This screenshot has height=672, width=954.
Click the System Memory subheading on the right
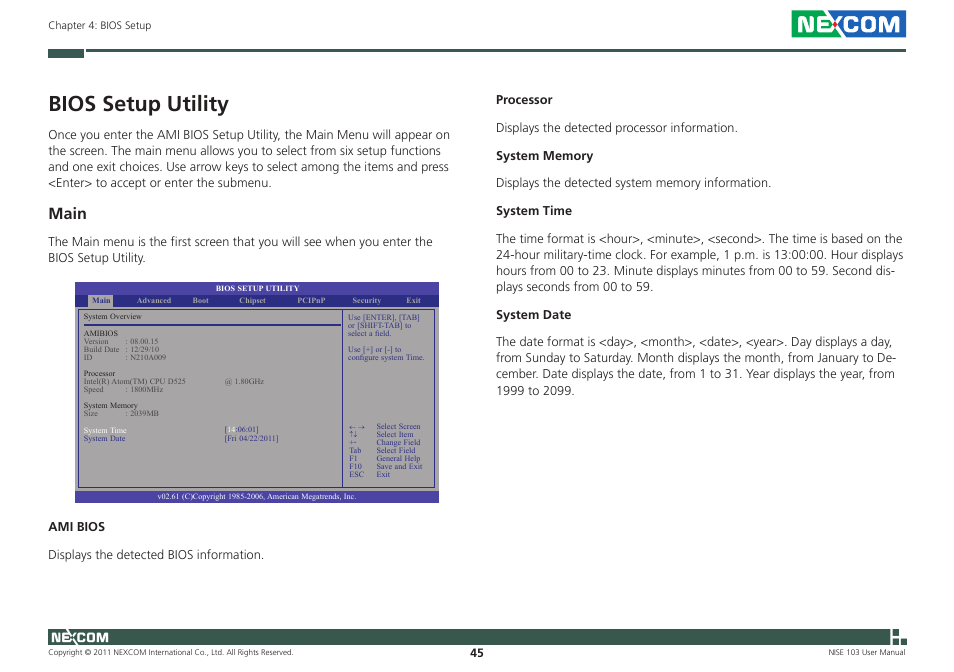[x=545, y=156]
